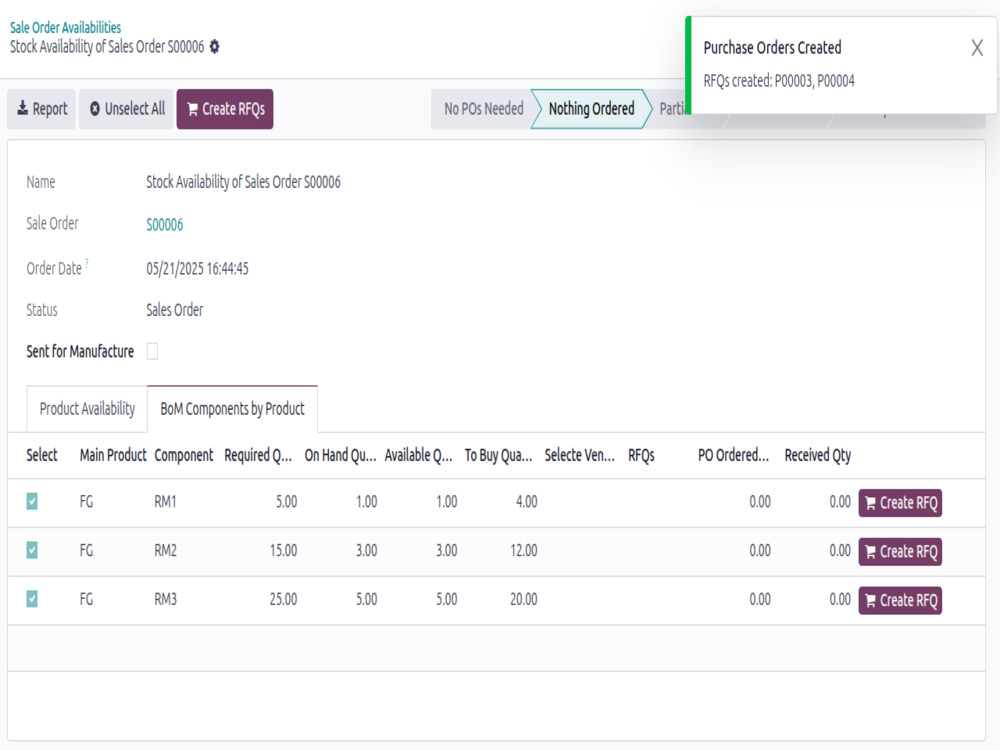Open sale order S00006 link
The width and height of the screenshot is (1000, 750).
point(165,224)
